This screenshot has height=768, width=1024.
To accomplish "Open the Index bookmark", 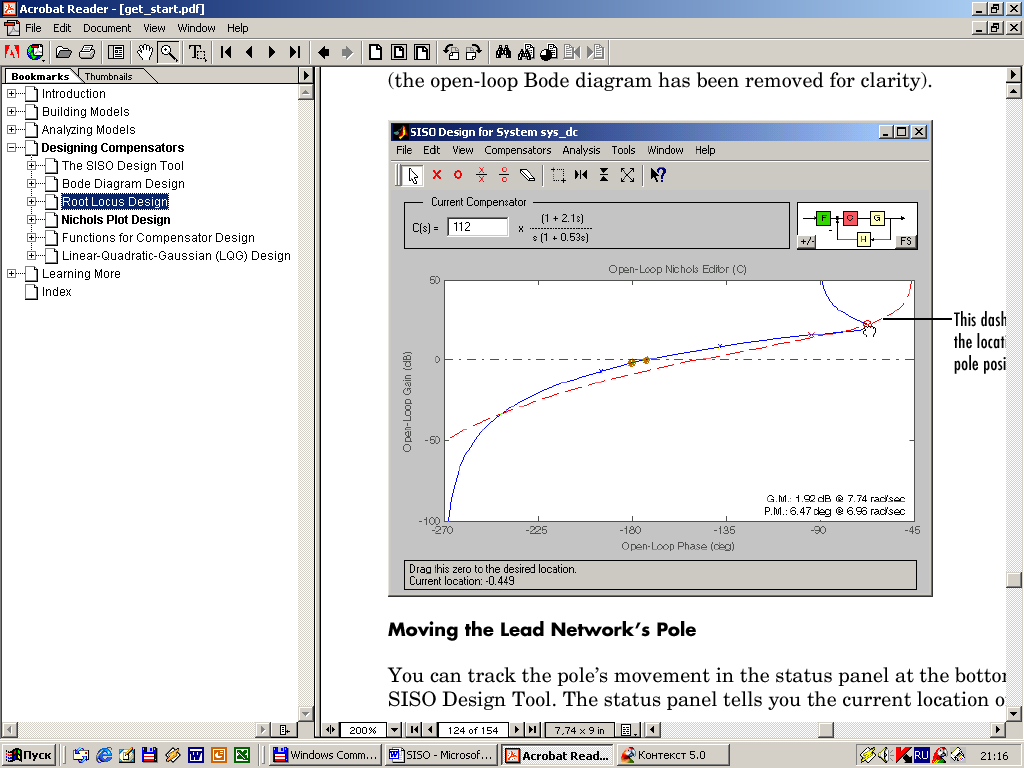I will (x=57, y=292).
